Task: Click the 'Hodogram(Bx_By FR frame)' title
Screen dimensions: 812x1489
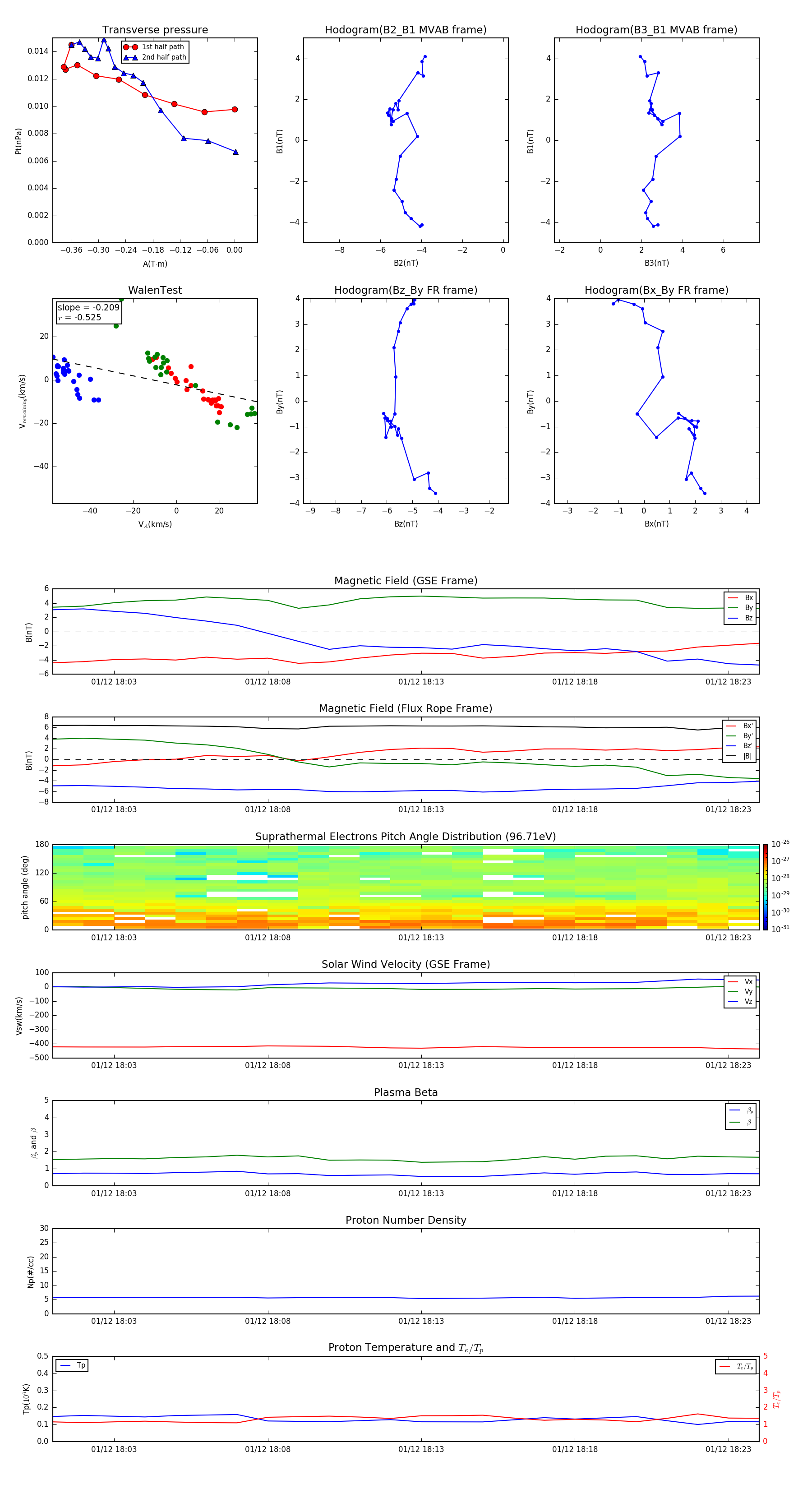Action: click(x=656, y=290)
